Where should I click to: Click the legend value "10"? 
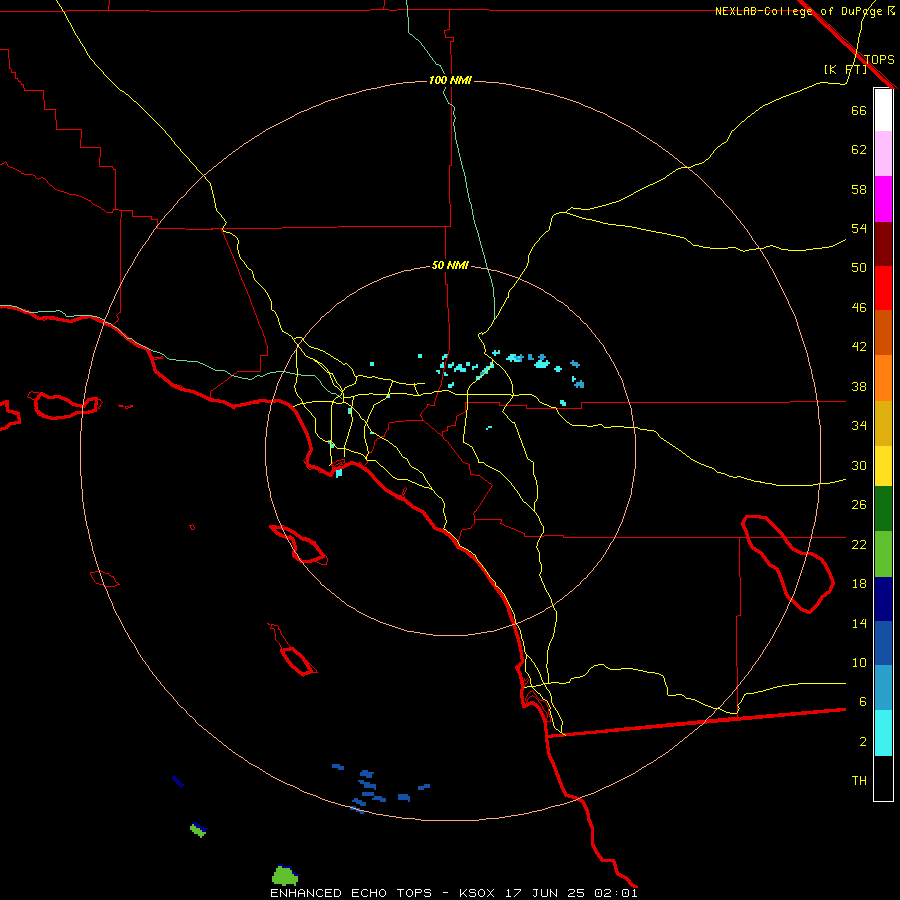click(859, 662)
